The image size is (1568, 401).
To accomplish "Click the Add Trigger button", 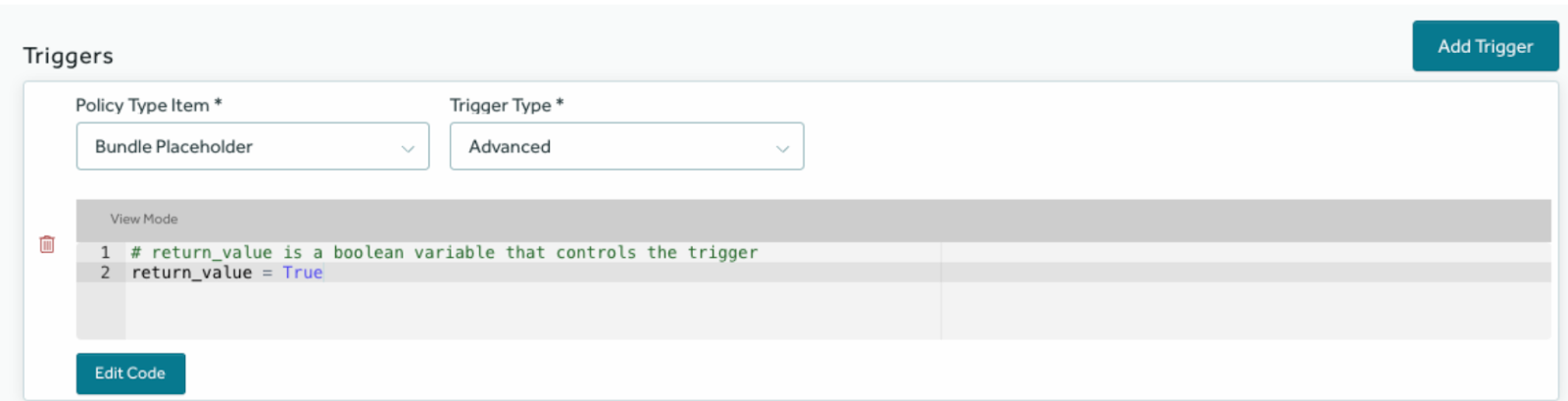I will tap(1485, 46).
